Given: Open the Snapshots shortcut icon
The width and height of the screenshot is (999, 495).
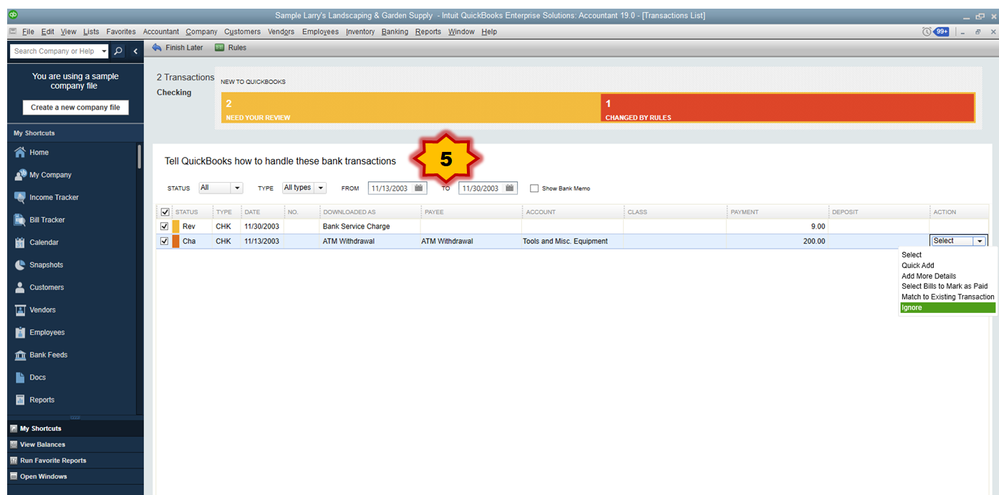Looking at the screenshot, I should pyautogui.click(x=20, y=265).
